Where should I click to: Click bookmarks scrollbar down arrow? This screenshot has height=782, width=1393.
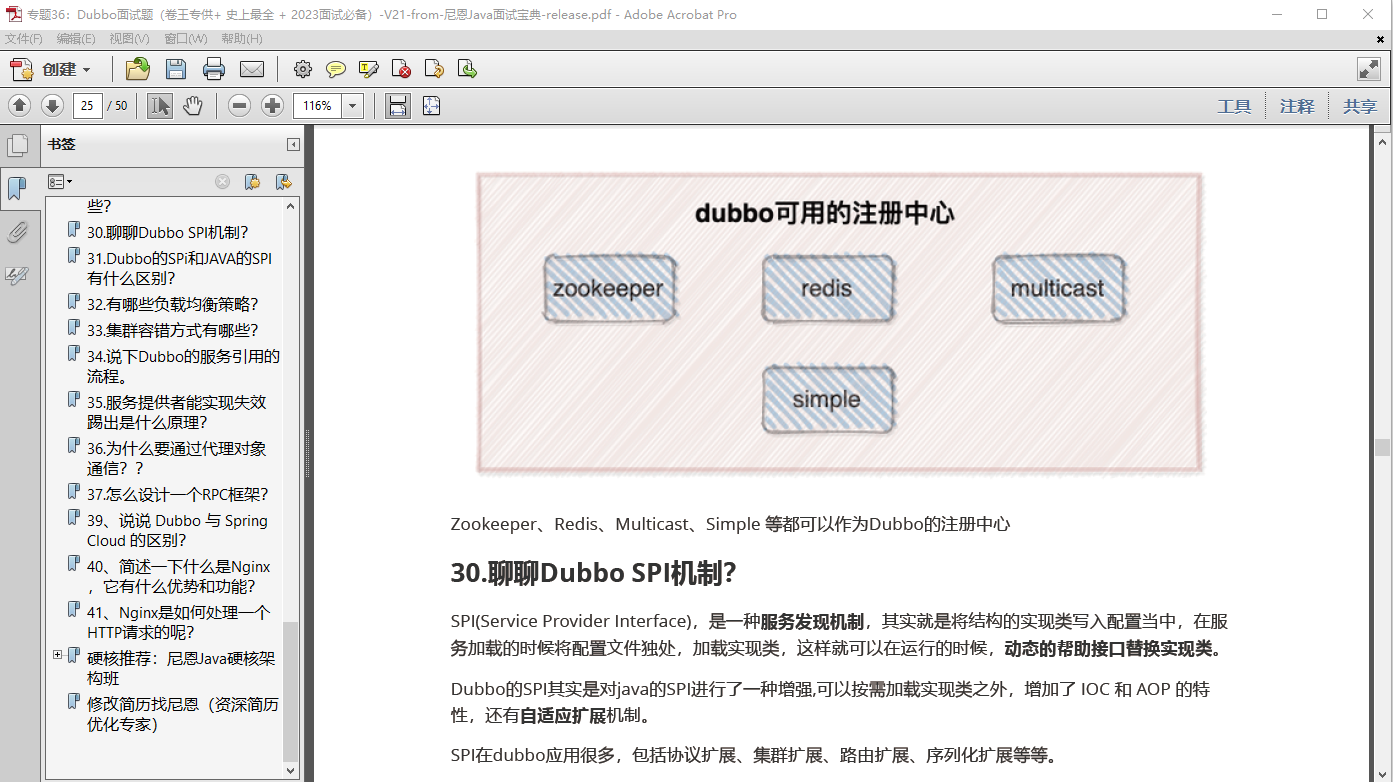coord(291,770)
